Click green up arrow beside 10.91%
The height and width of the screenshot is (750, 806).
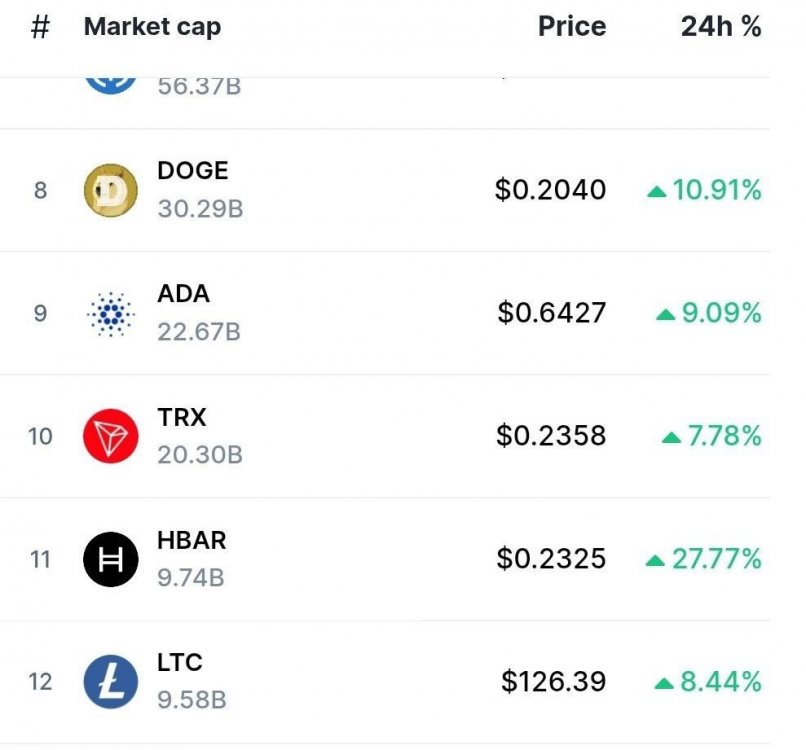(657, 190)
